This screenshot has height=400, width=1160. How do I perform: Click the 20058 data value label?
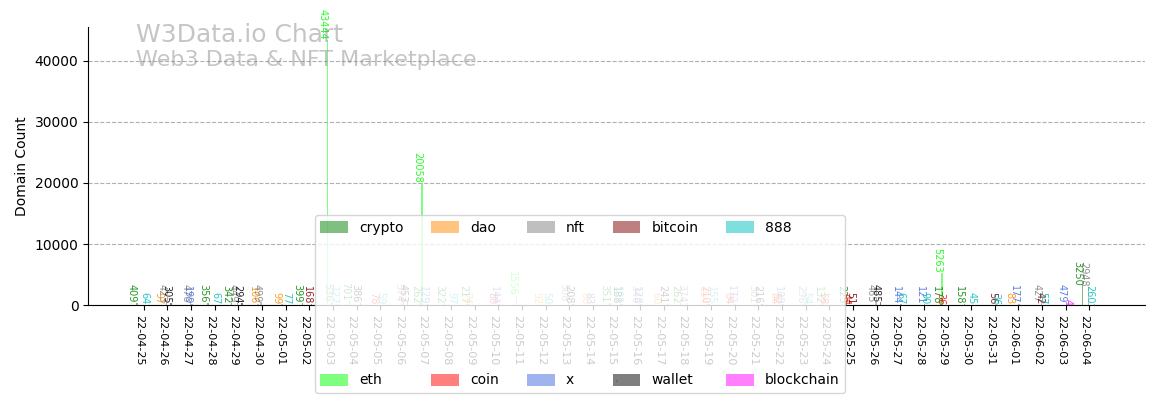click(x=419, y=168)
